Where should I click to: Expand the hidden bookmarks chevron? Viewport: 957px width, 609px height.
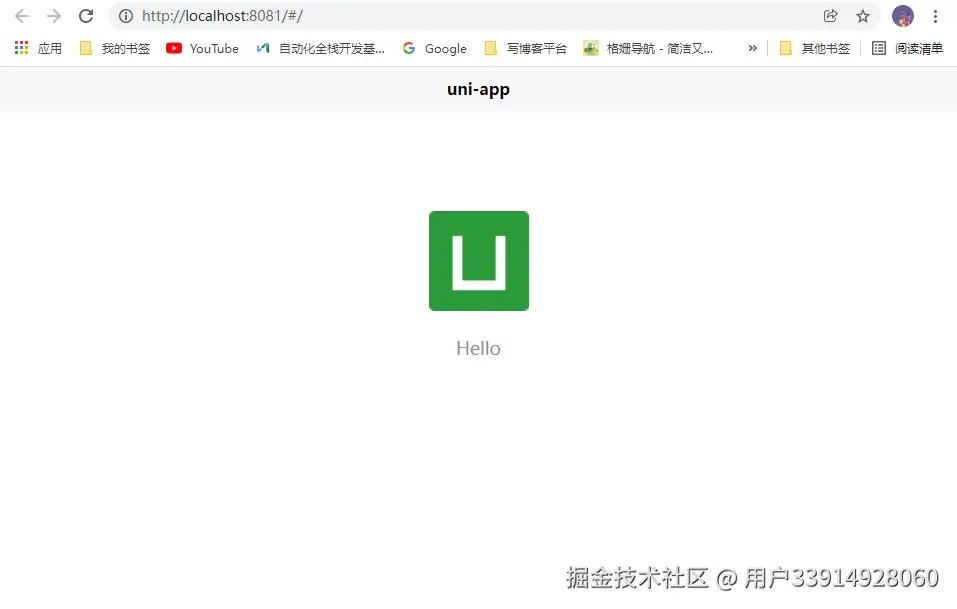[753, 48]
